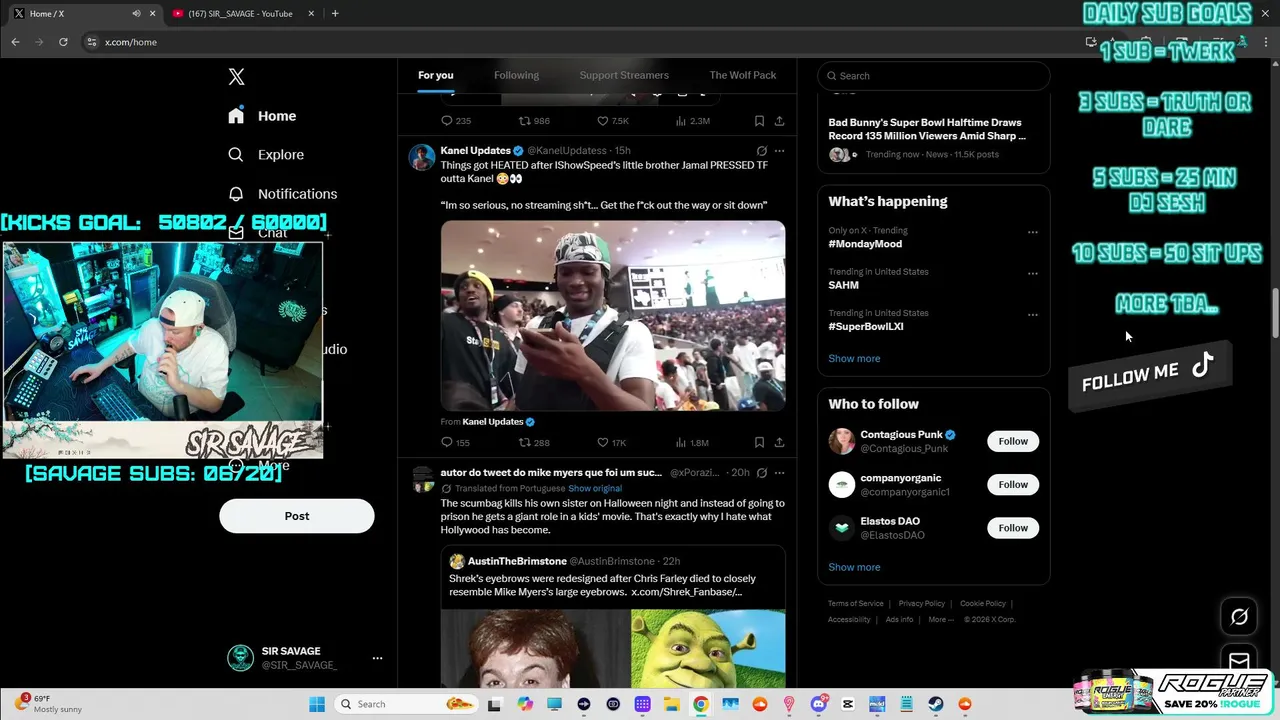Open Steam from the taskbar
This screenshot has width=1280, height=720.
[x=936, y=704]
